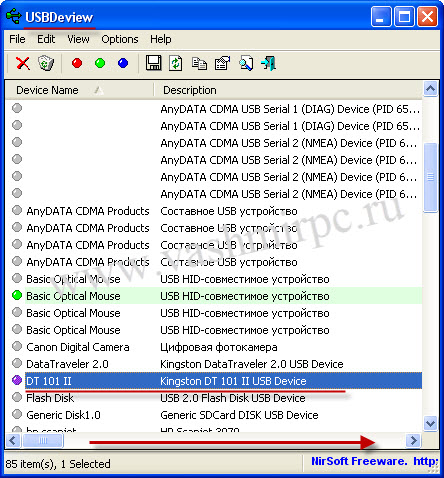This screenshot has height=478, width=444.
Task: Click the red circle disconnect device icon
Action: pyautogui.click(x=77, y=63)
